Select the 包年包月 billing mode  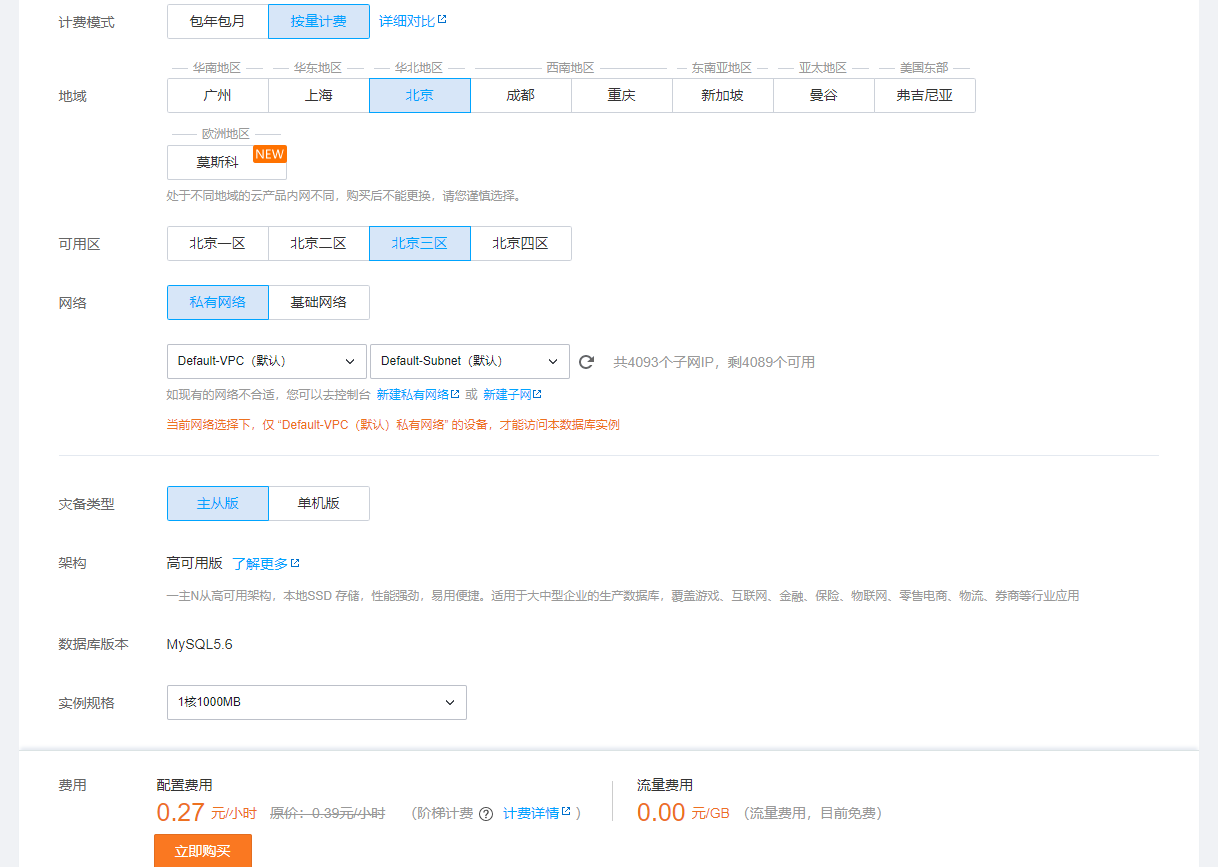coord(217,20)
